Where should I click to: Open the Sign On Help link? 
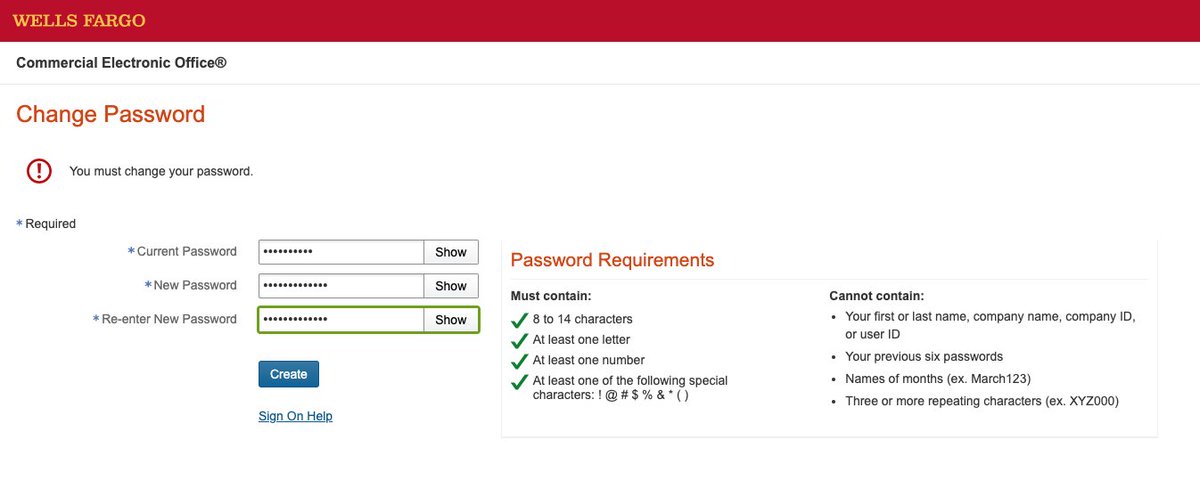tap(295, 416)
